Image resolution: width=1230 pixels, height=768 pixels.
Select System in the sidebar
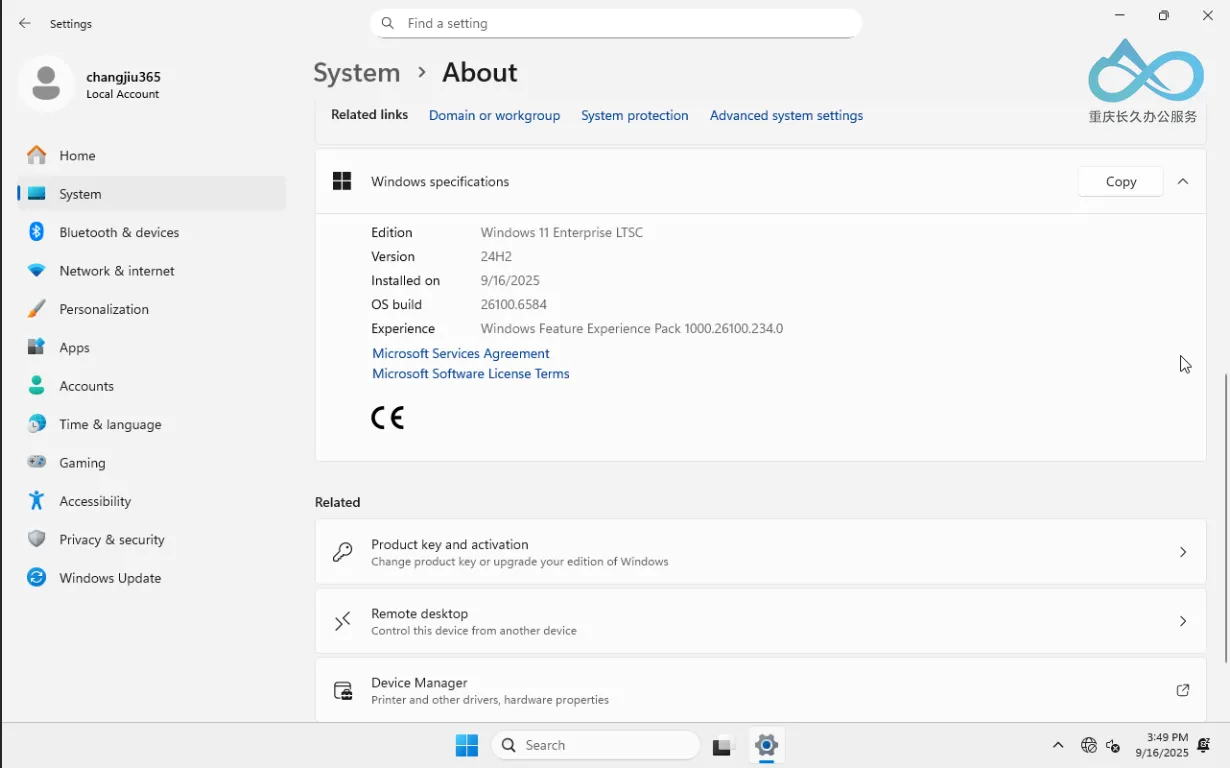click(152, 194)
